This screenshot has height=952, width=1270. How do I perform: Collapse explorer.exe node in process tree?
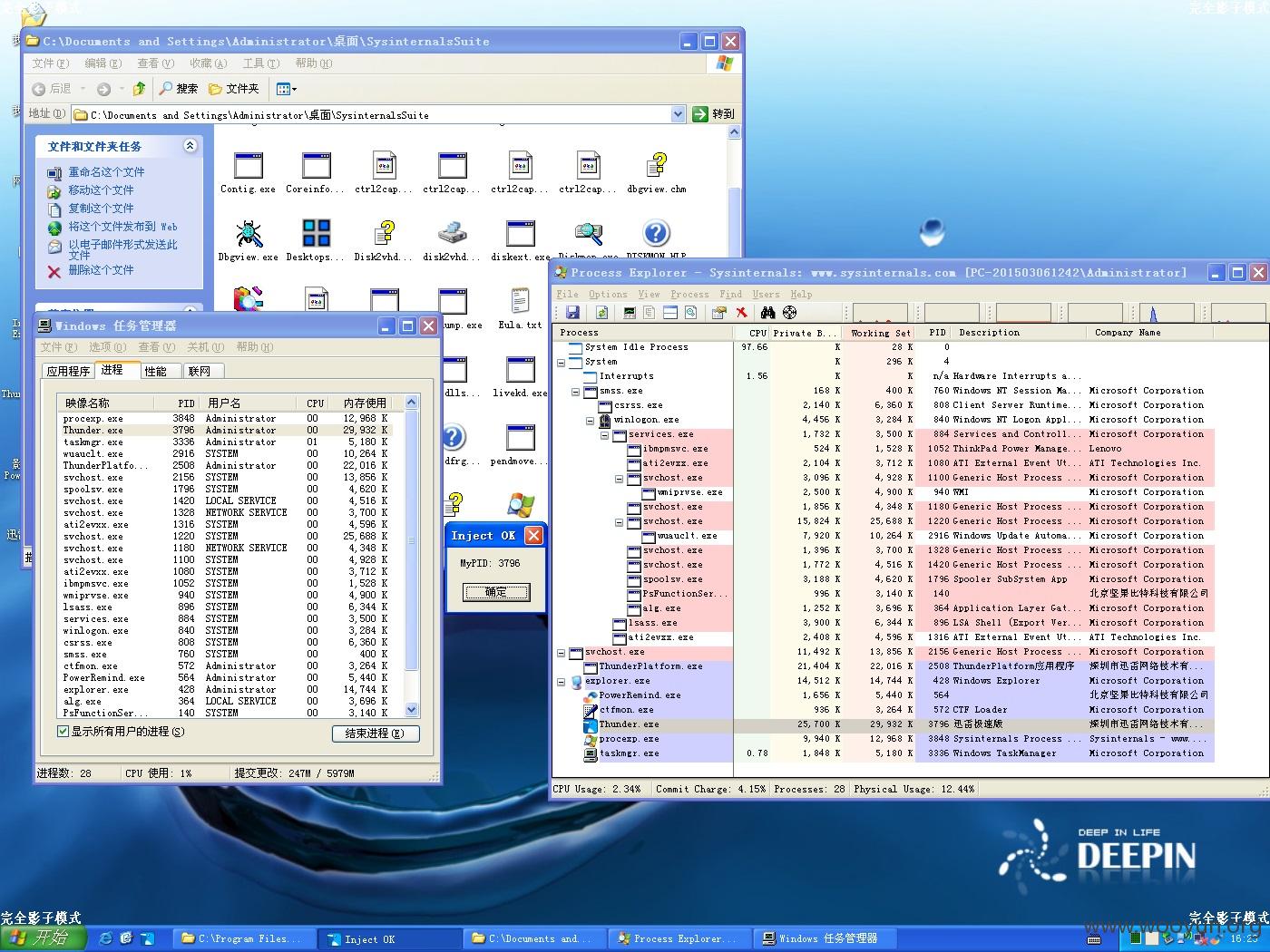561,681
